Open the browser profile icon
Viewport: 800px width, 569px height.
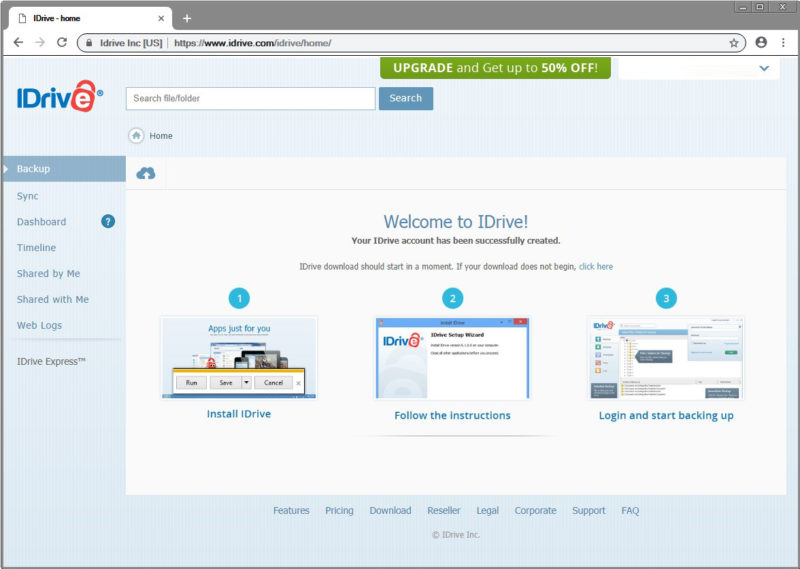(x=761, y=42)
